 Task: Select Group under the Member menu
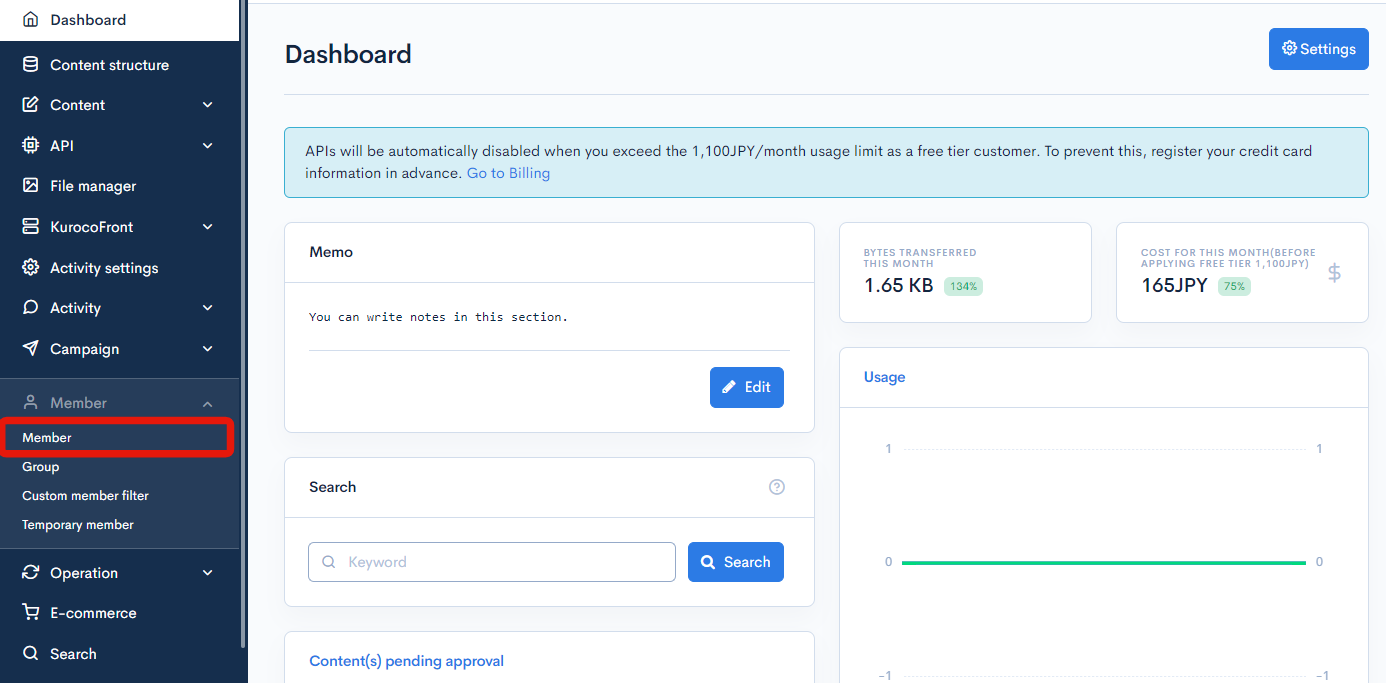pyautogui.click(x=40, y=466)
